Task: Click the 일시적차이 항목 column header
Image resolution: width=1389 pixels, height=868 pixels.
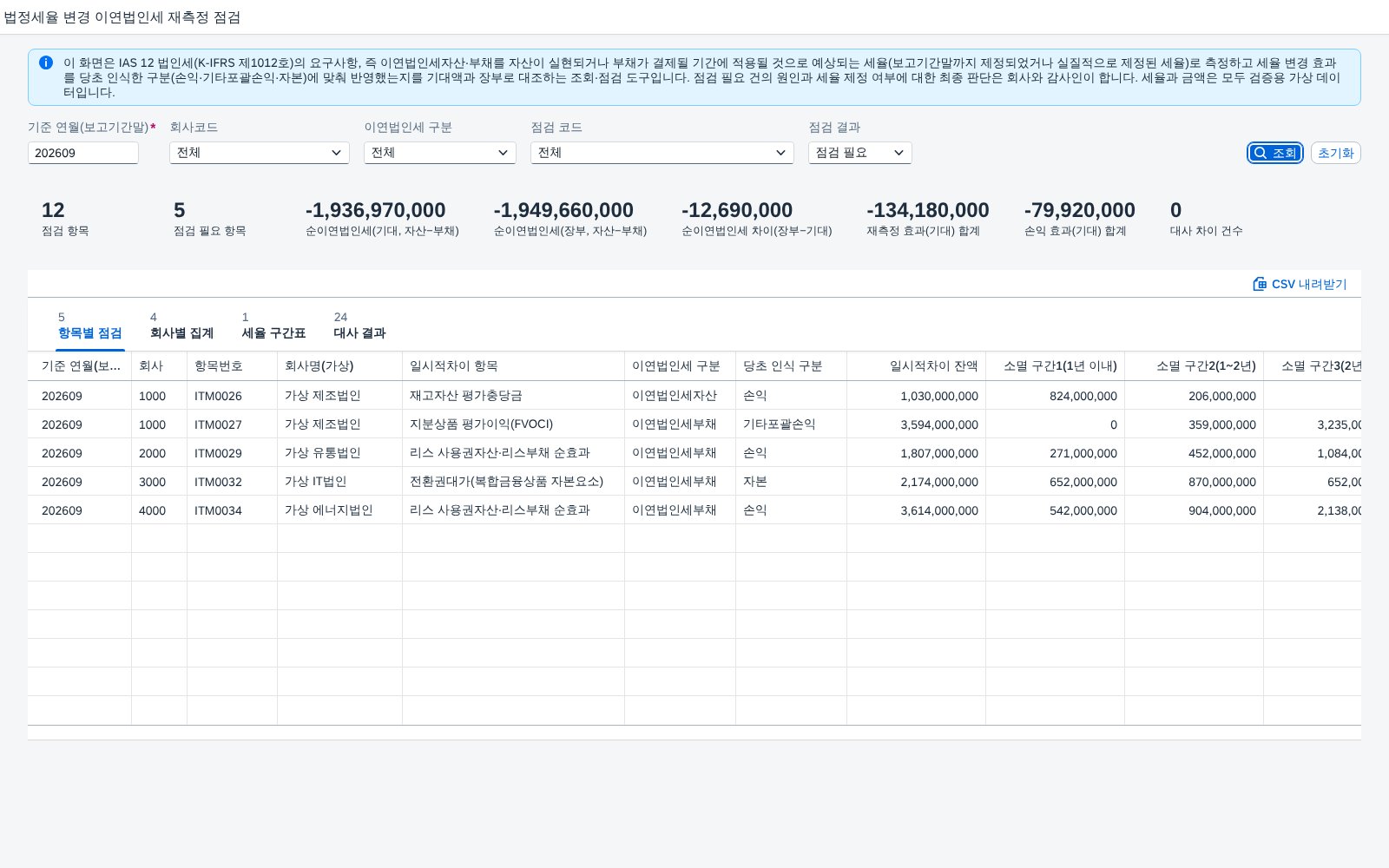Action: [x=513, y=366]
